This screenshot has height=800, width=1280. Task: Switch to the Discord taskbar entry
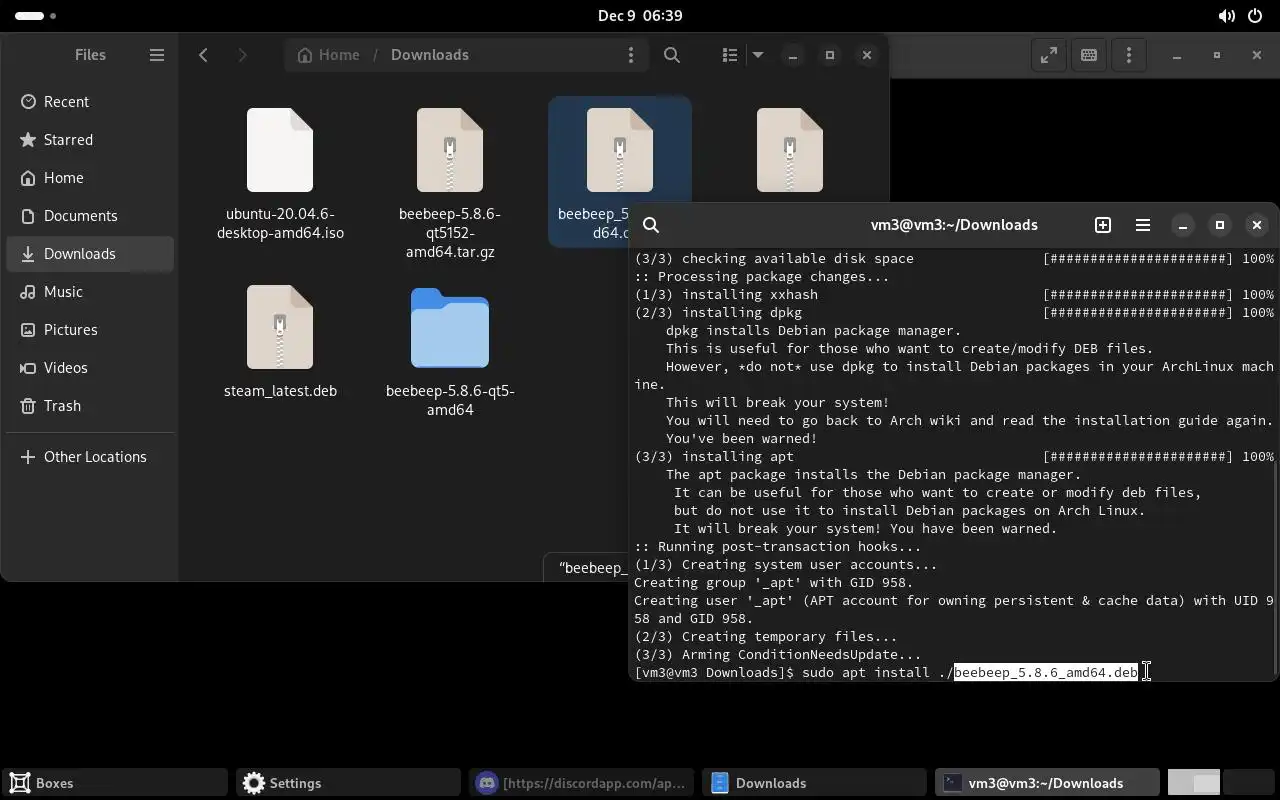point(582,783)
